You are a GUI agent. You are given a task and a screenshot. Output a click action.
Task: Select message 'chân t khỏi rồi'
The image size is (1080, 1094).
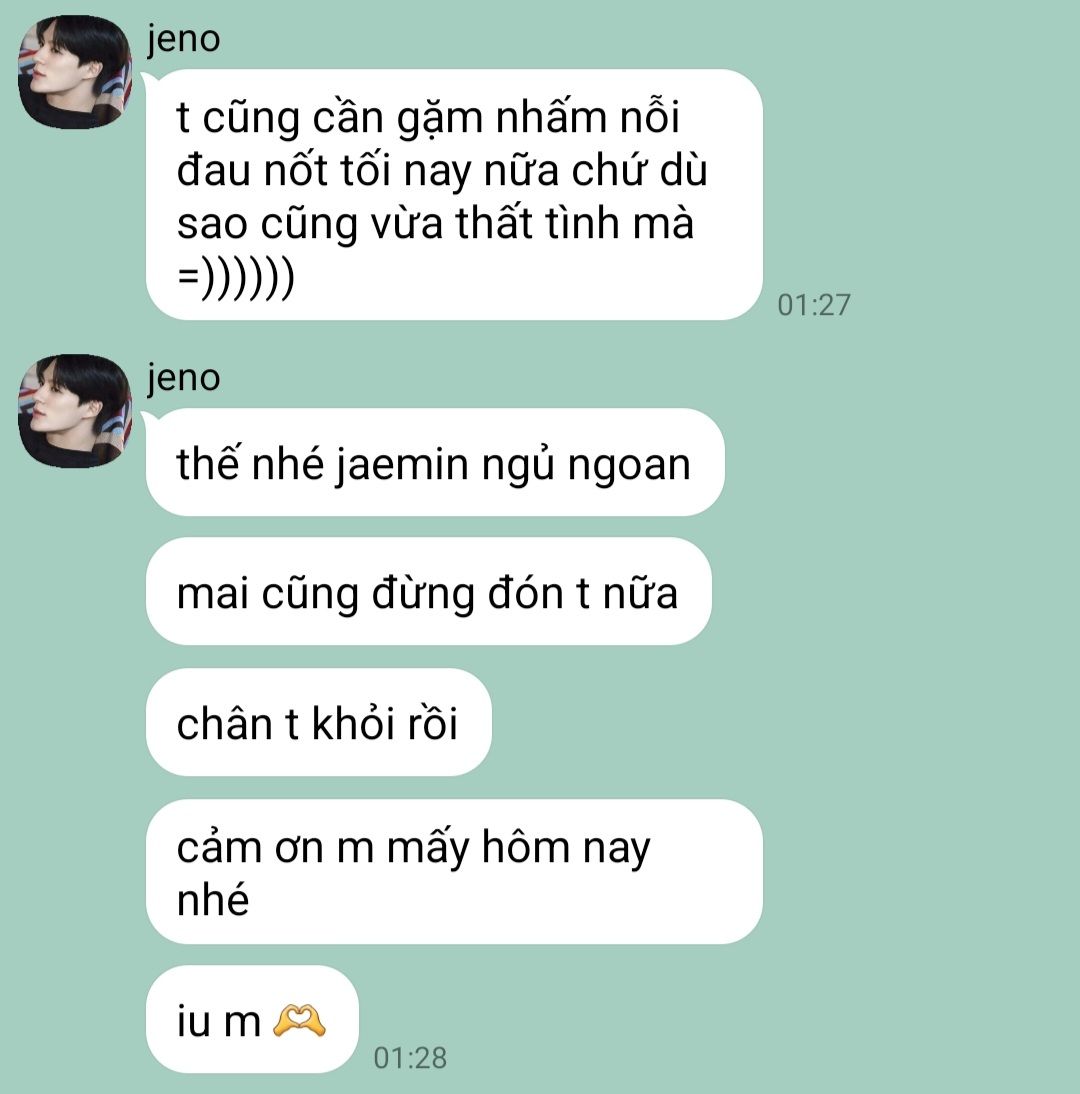tap(319, 722)
